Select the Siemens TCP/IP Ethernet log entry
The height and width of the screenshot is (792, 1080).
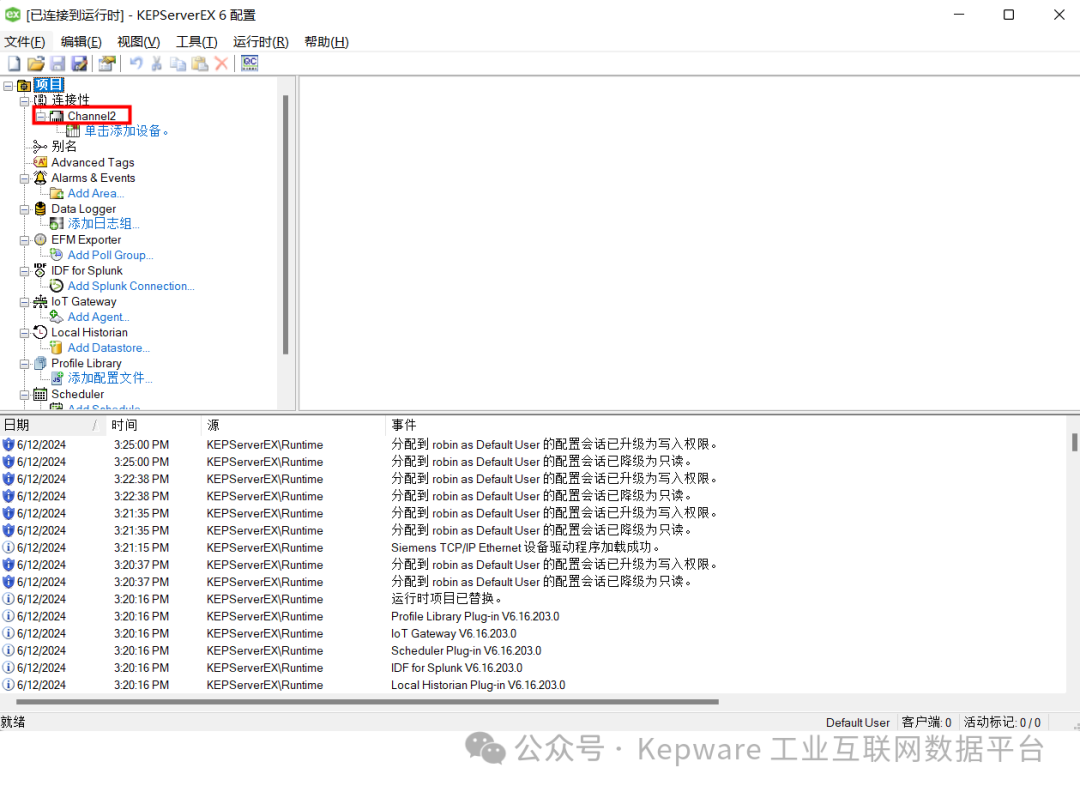534,548
